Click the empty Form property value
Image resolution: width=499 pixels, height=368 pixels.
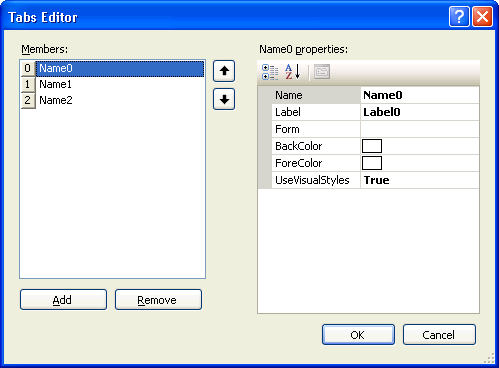420,129
